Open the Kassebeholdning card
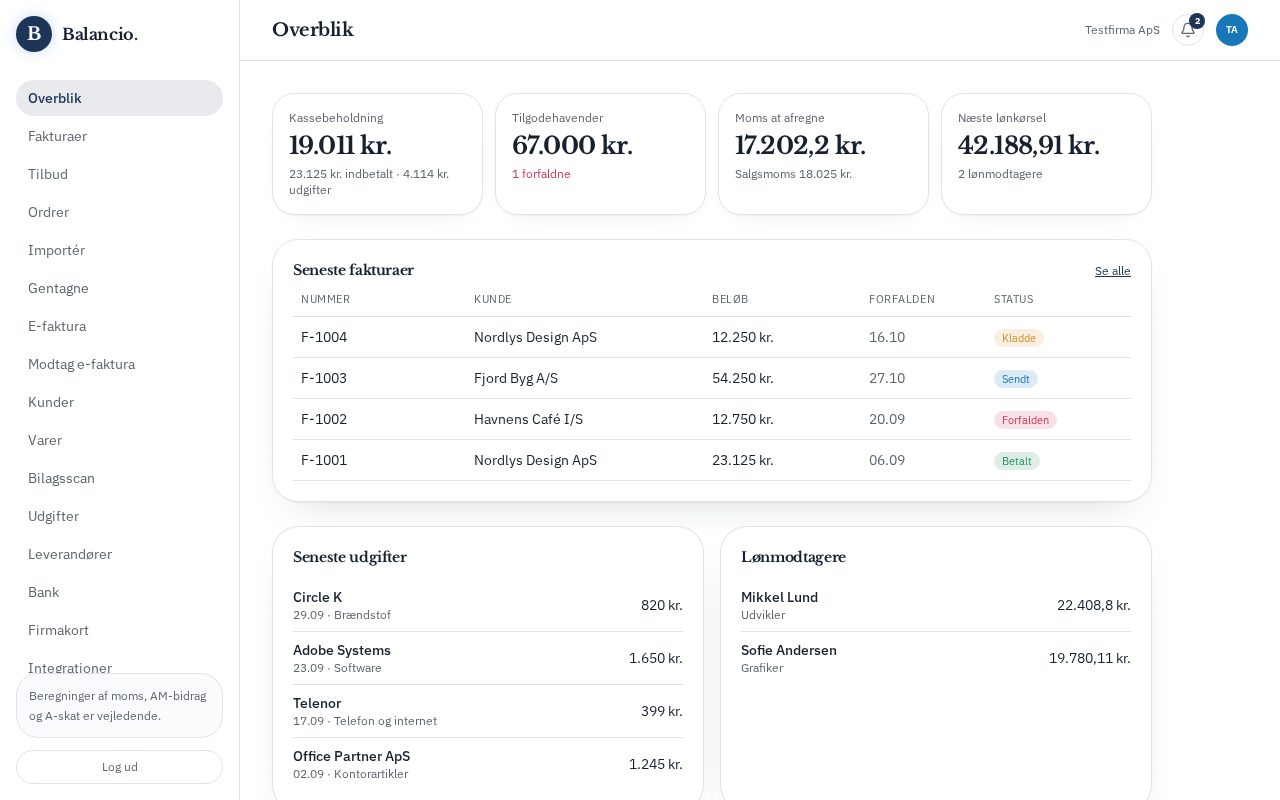 point(377,154)
